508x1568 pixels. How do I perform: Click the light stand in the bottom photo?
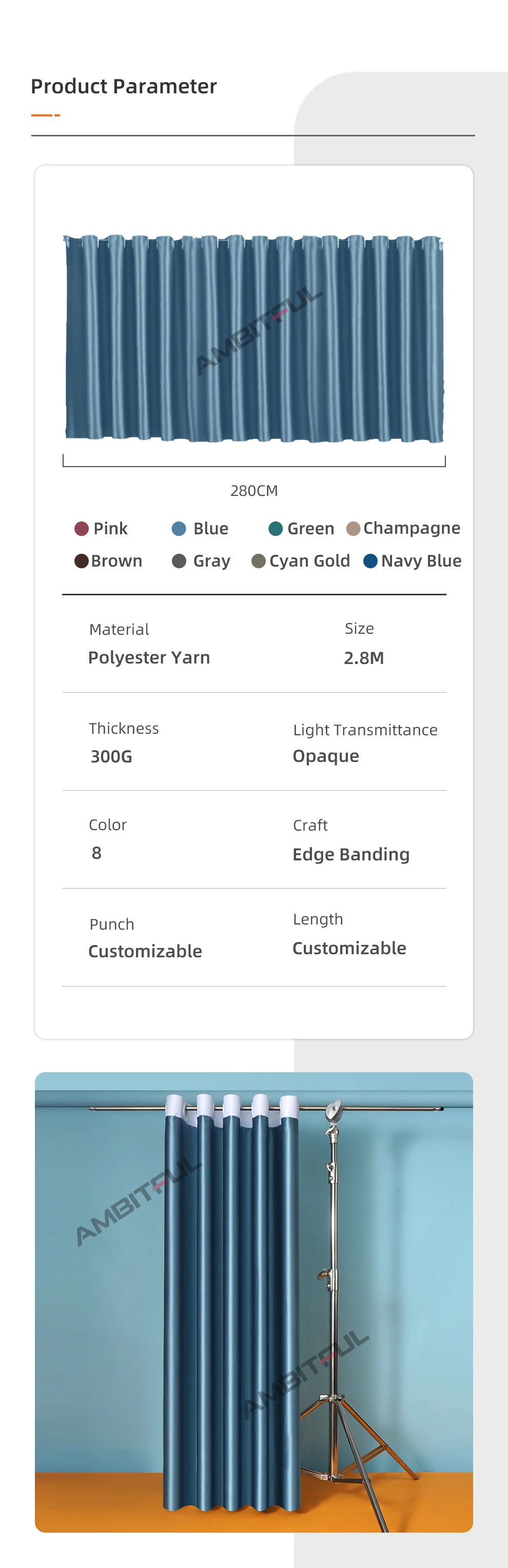point(334,1278)
